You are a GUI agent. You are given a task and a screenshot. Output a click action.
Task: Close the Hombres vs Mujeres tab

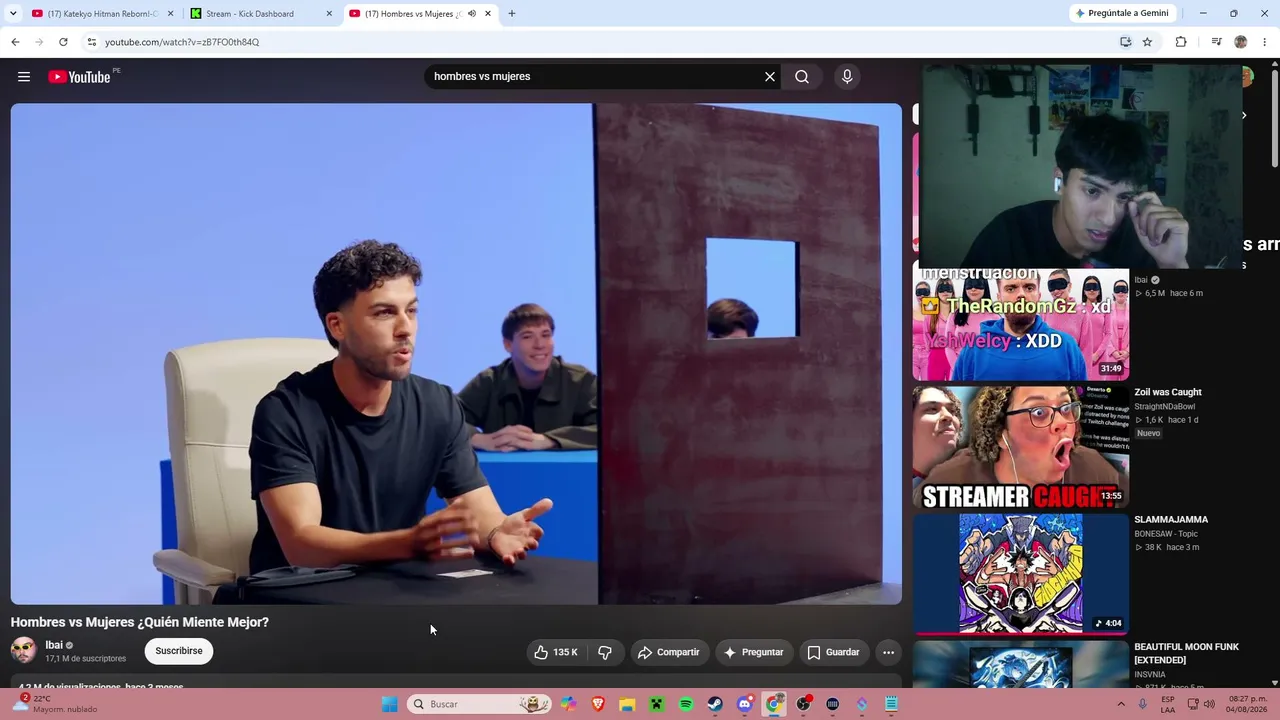[488, 14]
